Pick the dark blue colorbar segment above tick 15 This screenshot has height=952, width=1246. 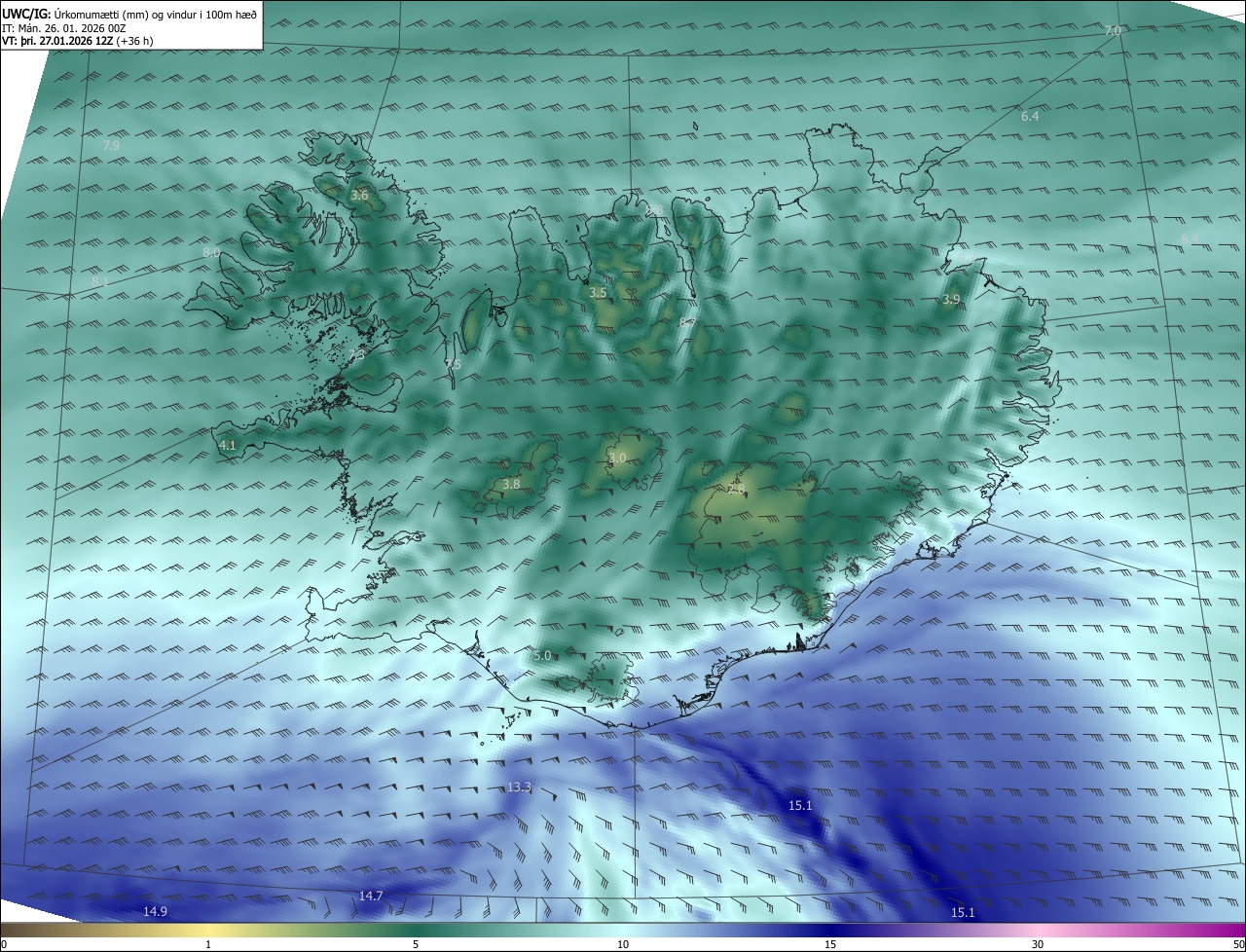(830, 930)
